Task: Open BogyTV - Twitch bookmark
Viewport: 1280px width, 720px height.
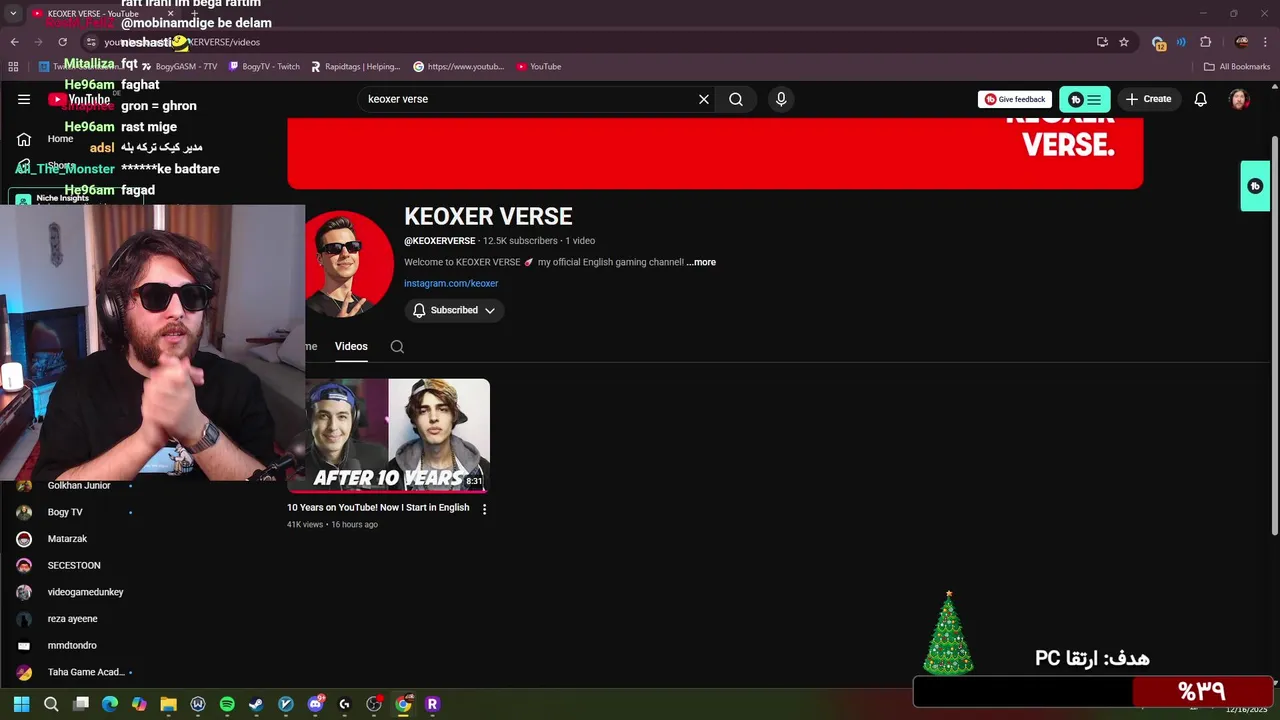Action: [x=264, y=67]
